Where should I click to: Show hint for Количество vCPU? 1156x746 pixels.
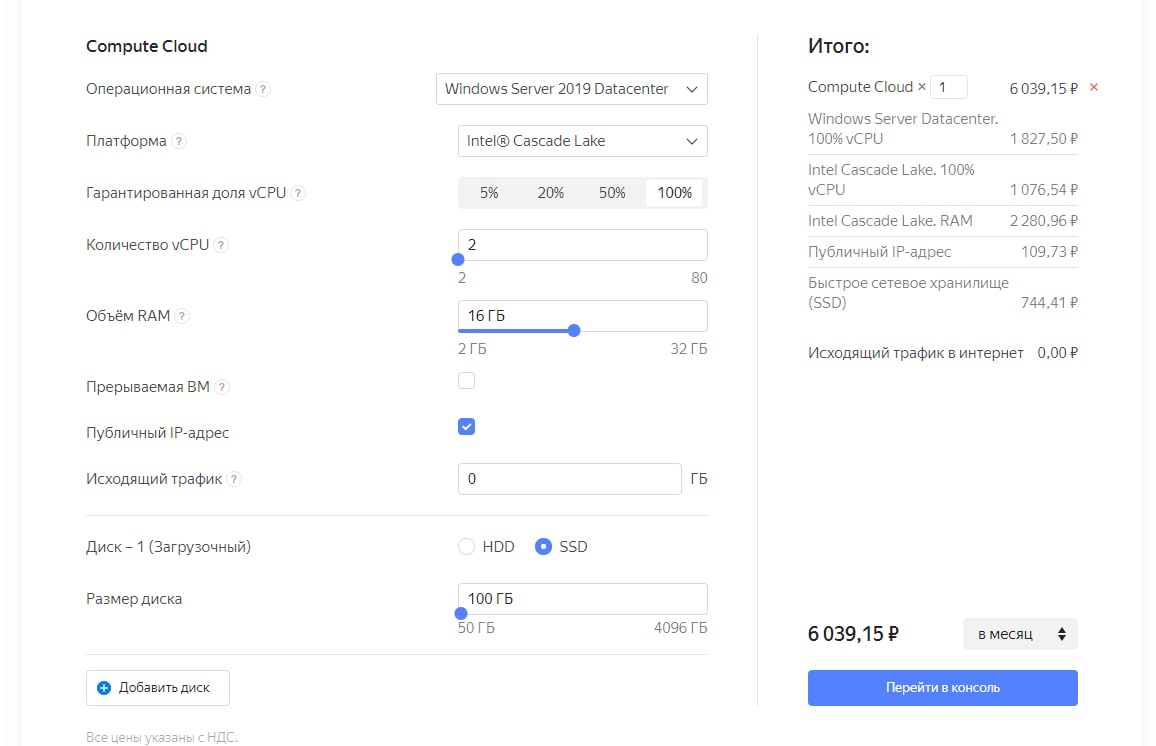point(220,245)
